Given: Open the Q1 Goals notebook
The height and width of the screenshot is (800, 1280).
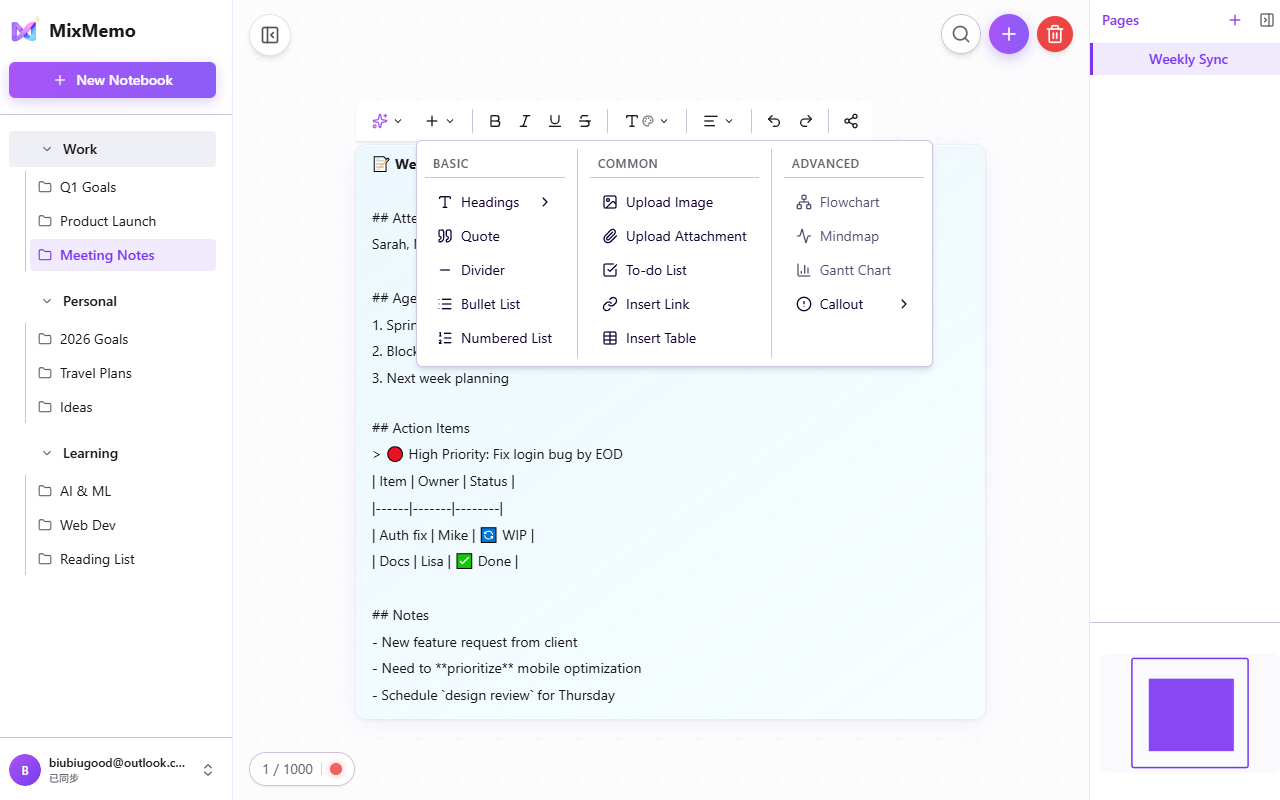Looking at the screenshot, I should point(123,187).
